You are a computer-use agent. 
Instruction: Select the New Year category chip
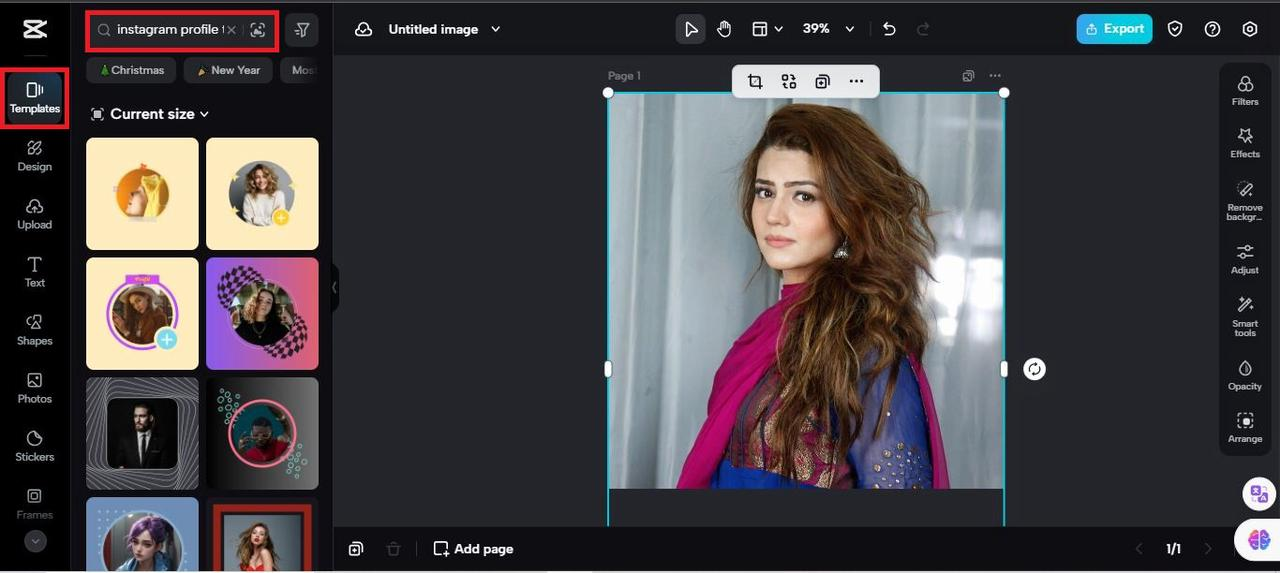point(228,70)
